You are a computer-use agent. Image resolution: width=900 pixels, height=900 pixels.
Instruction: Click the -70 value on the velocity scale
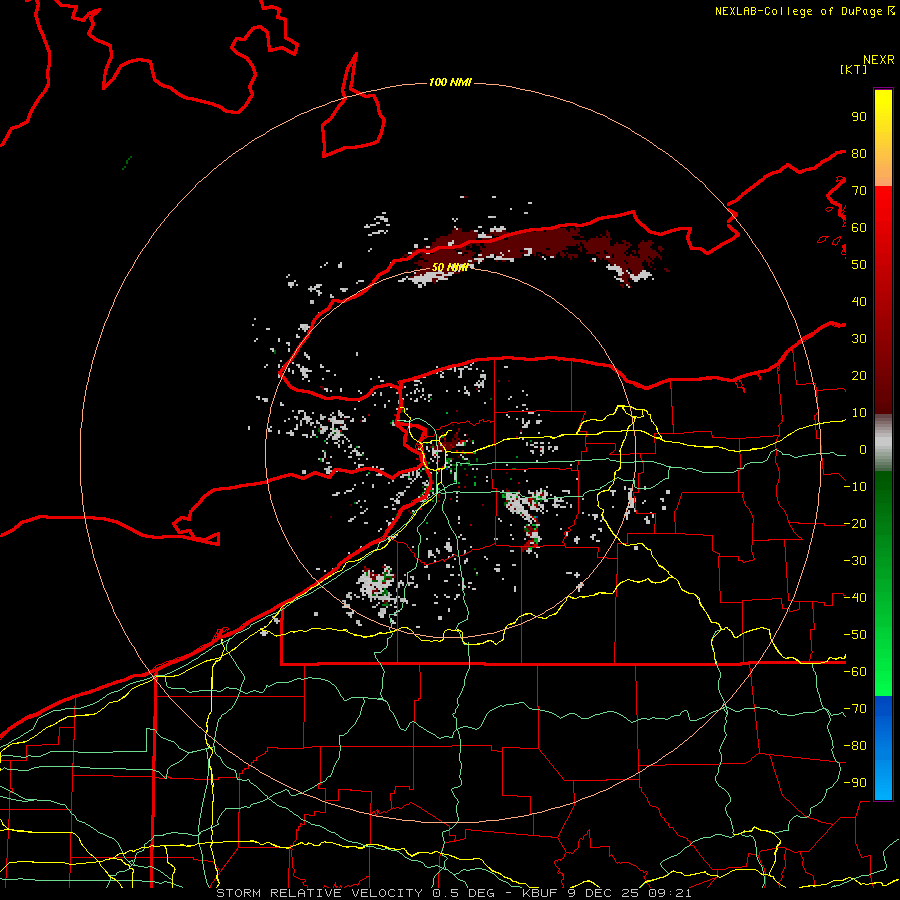855,709
